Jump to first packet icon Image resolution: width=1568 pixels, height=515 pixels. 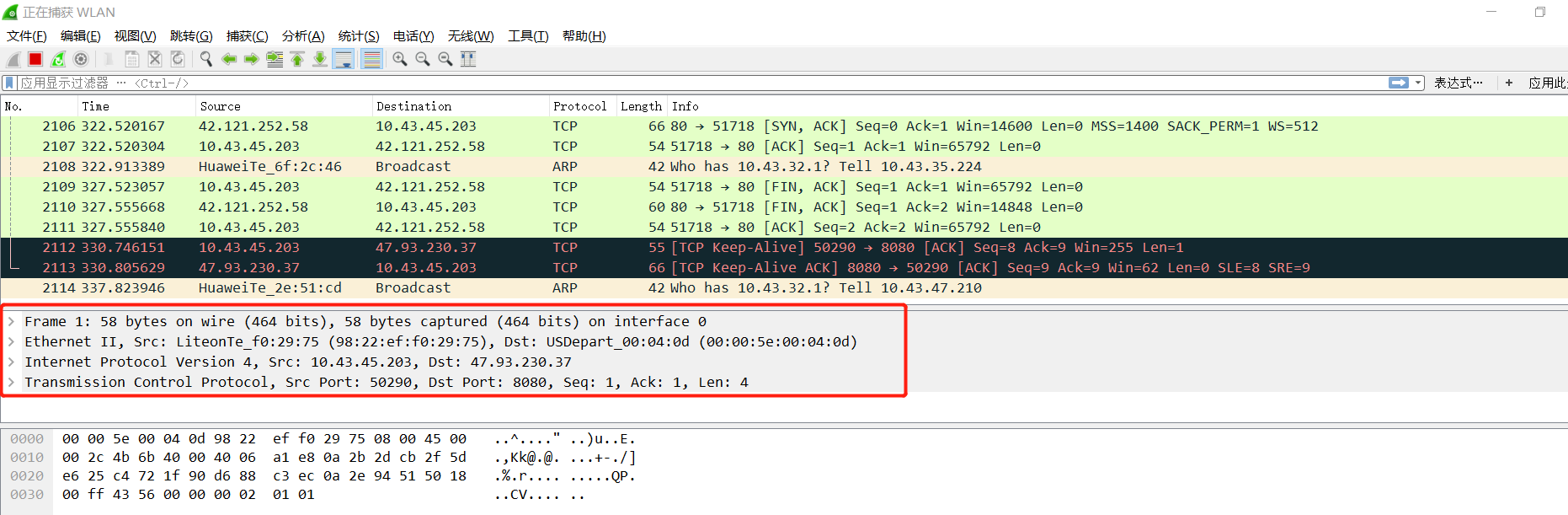point(297,59)
